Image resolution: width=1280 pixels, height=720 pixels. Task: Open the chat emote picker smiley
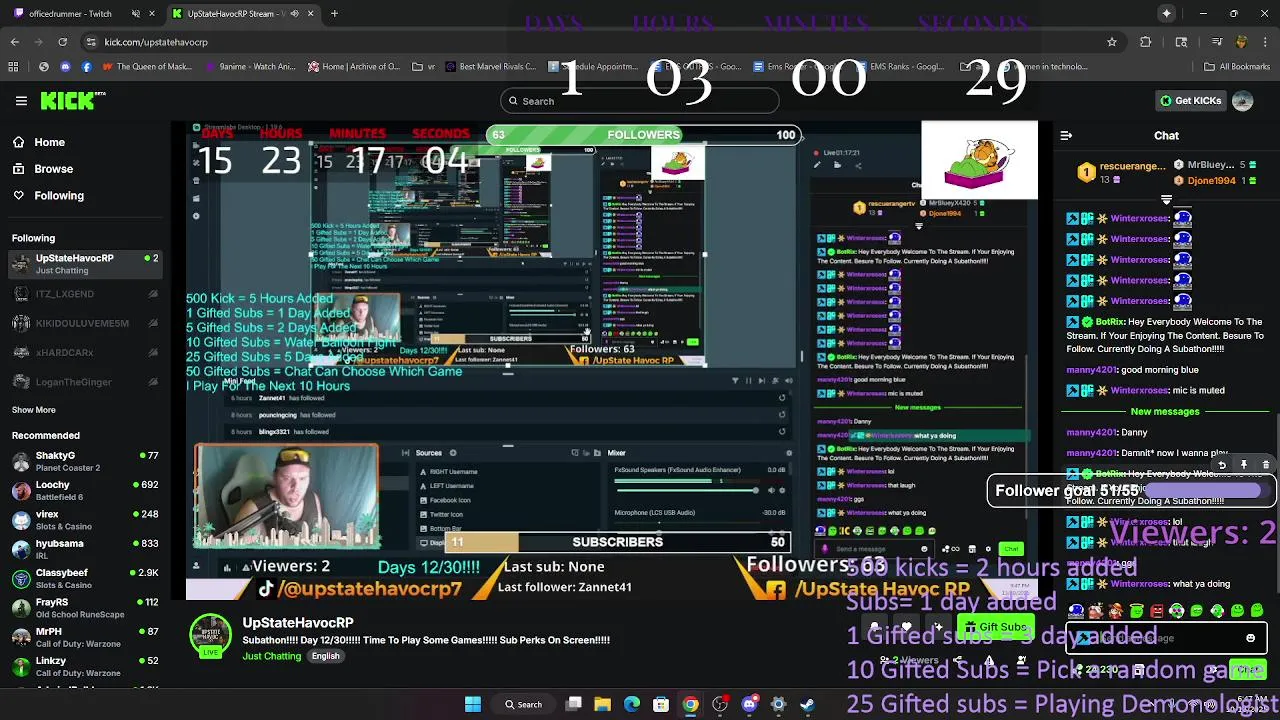click(1250, 638)
